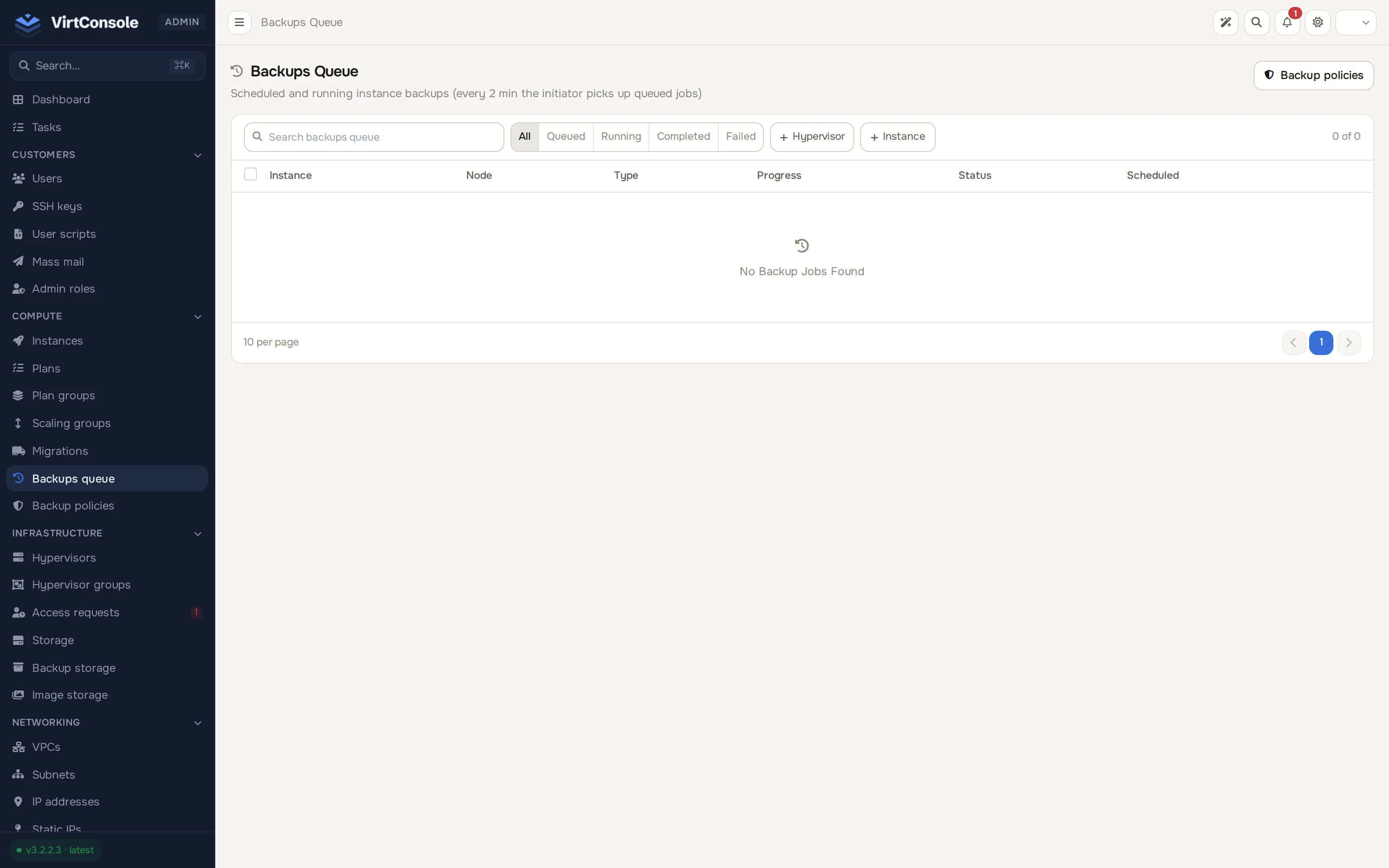Open IP addresses page
This screenshot has width=1389, height=868.
(107, 802)
